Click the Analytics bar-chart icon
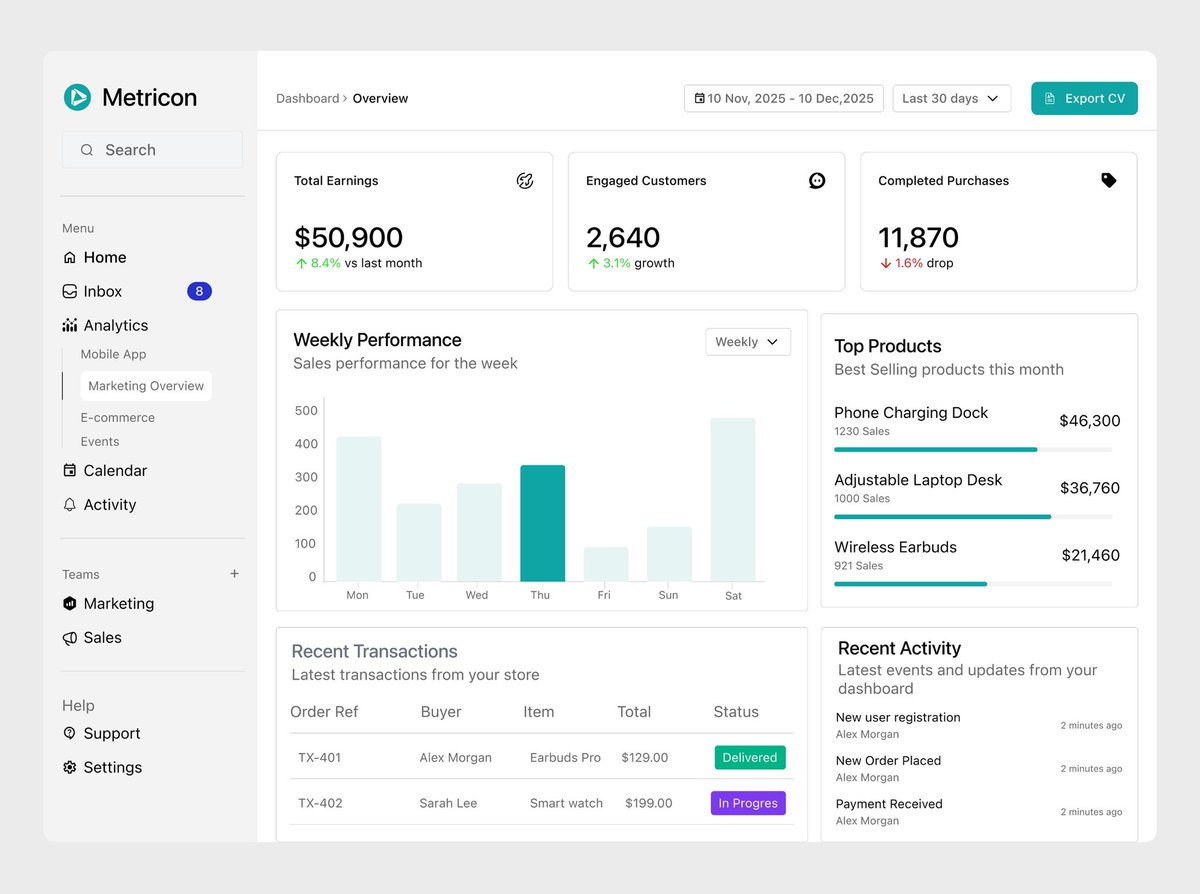Viewport: 1200px width, 894px height. click(69, 326)
